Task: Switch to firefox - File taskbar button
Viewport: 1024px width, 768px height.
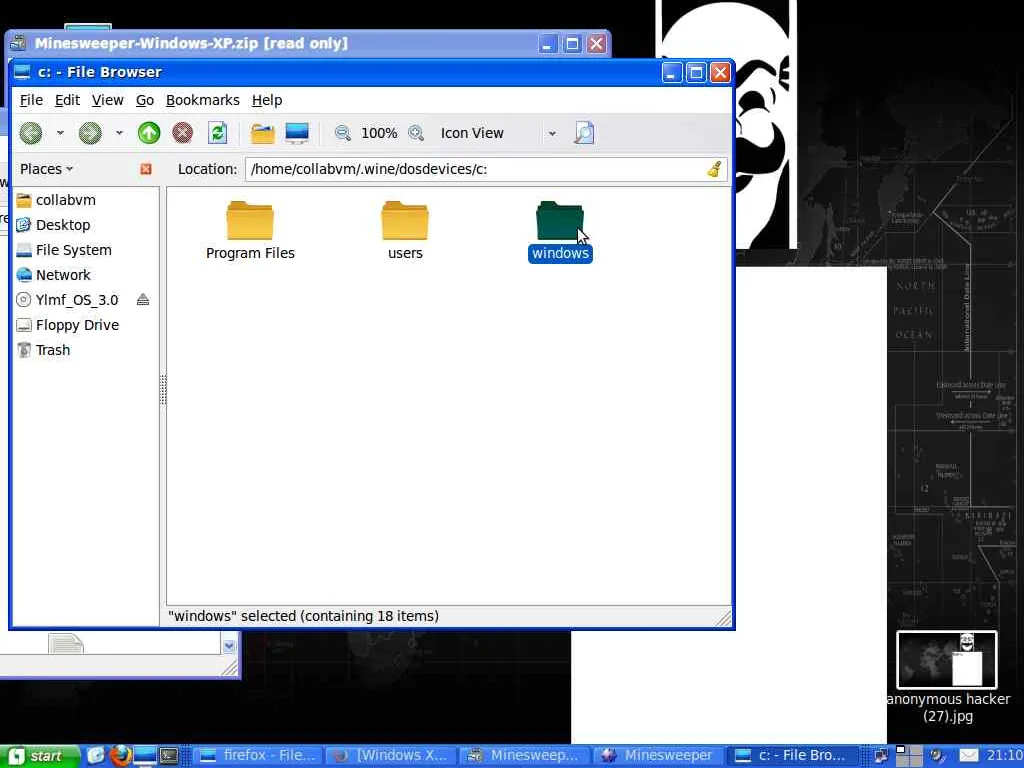Action: 258,756
